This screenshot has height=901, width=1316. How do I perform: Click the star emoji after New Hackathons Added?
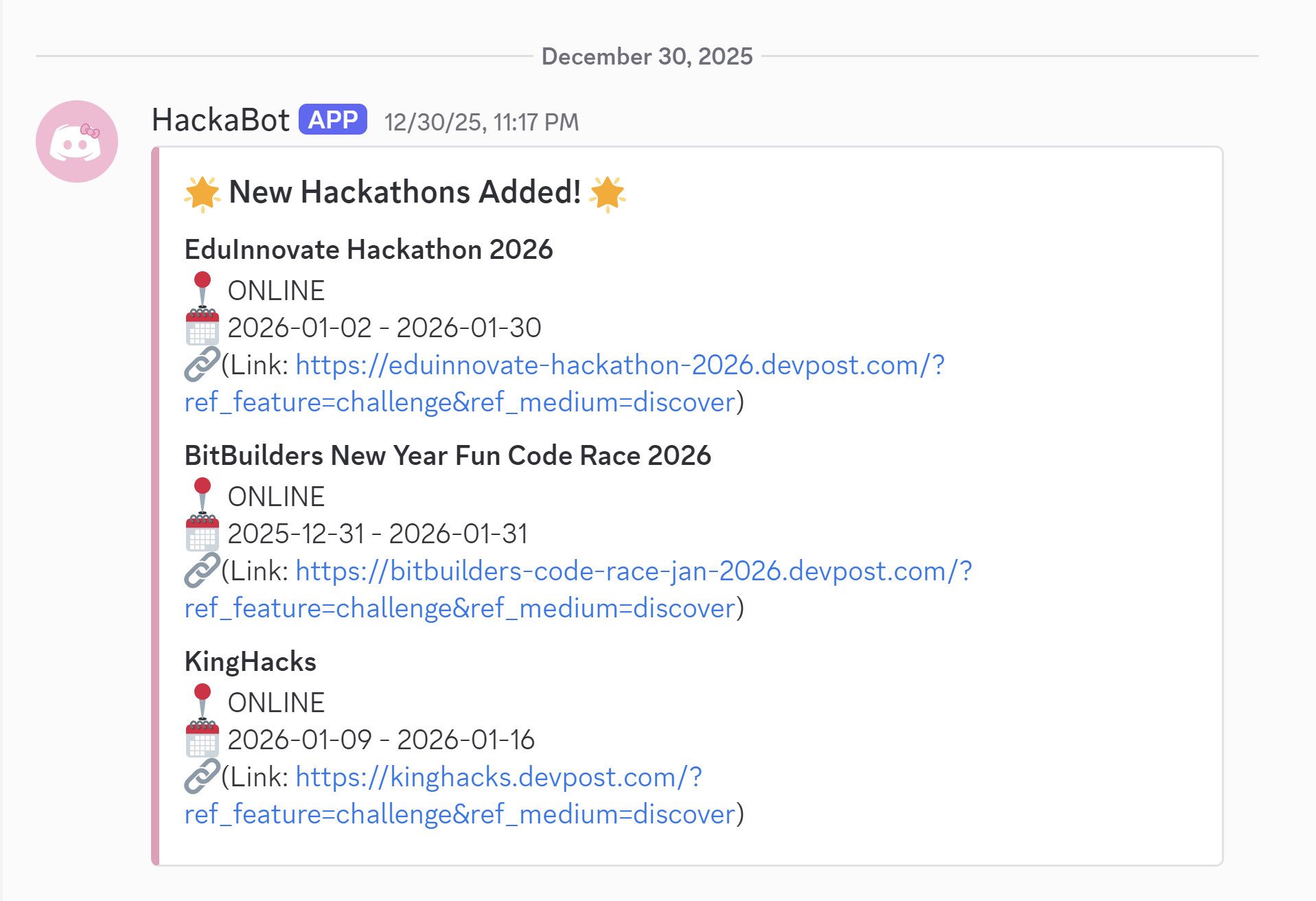[x=610, y=192]
